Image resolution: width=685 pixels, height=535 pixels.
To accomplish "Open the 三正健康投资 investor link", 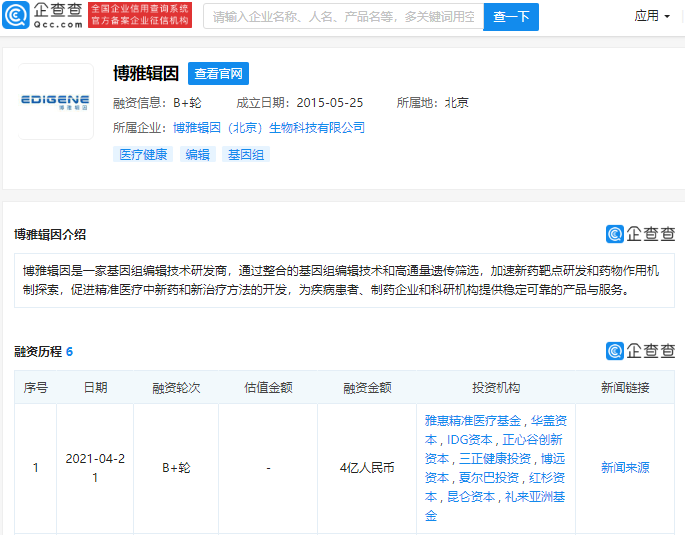I will coord(495,459).
